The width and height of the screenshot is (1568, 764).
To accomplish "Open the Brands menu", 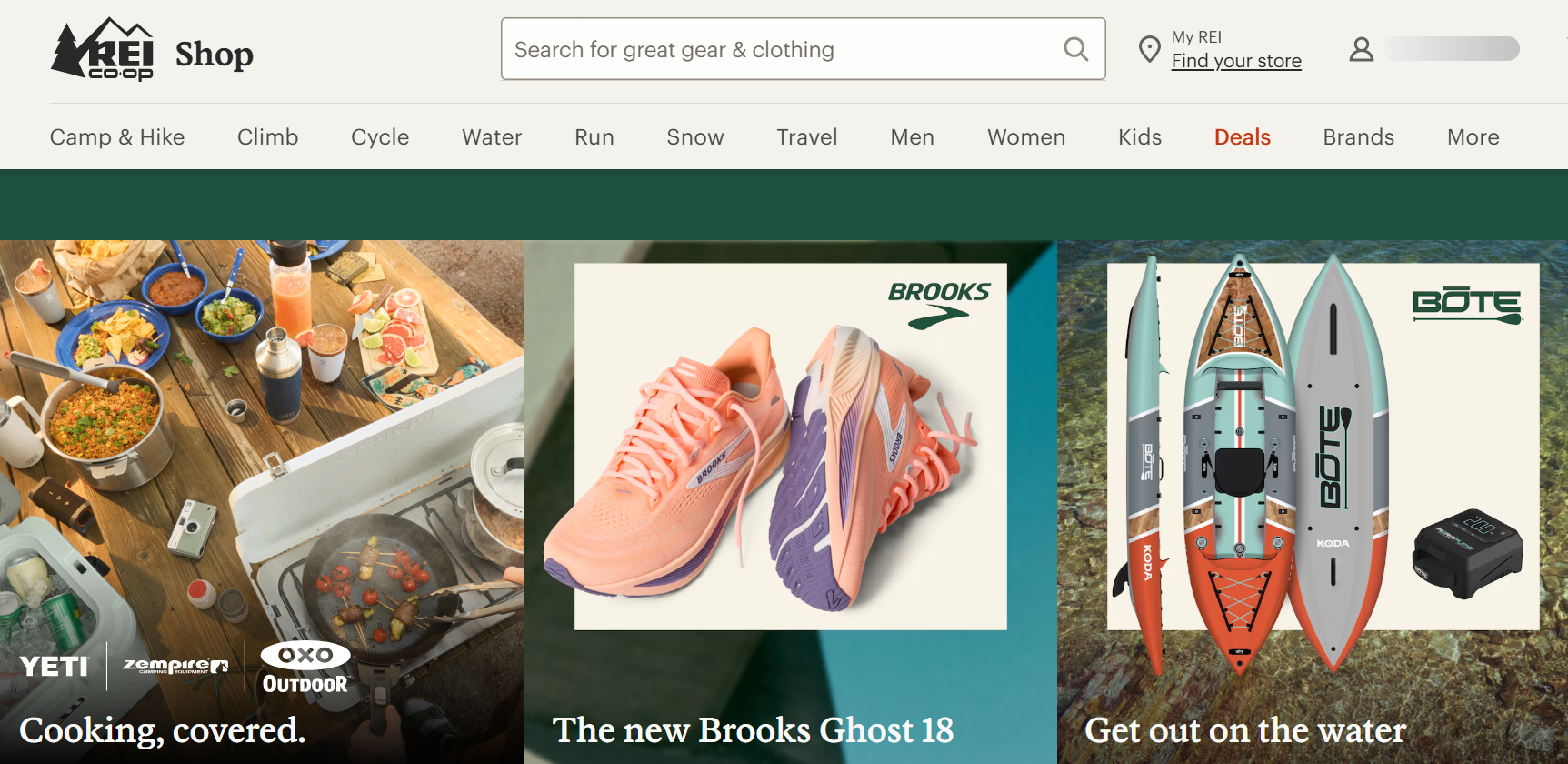I will 1359,137.
